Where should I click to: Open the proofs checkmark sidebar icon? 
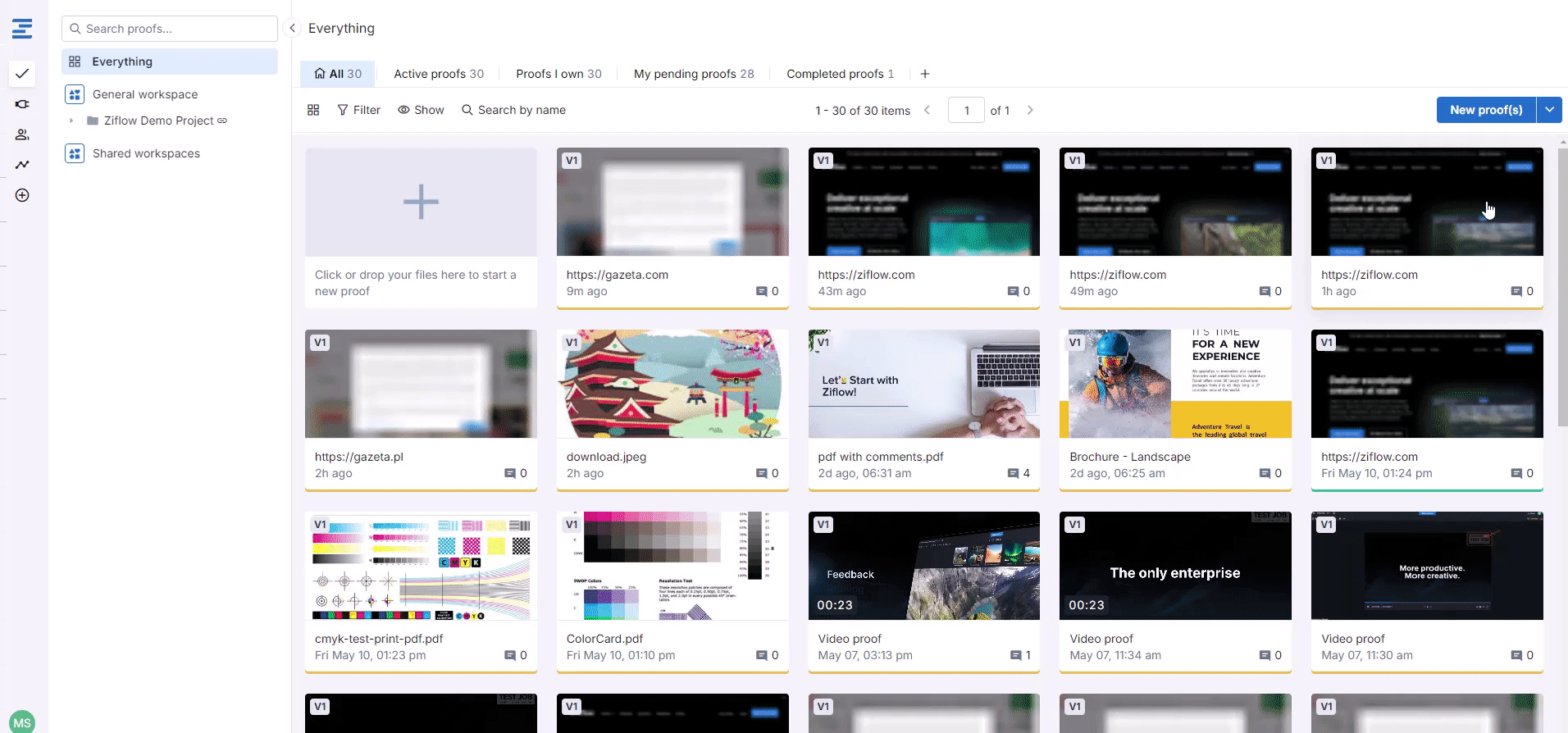[x=22, y=74]
